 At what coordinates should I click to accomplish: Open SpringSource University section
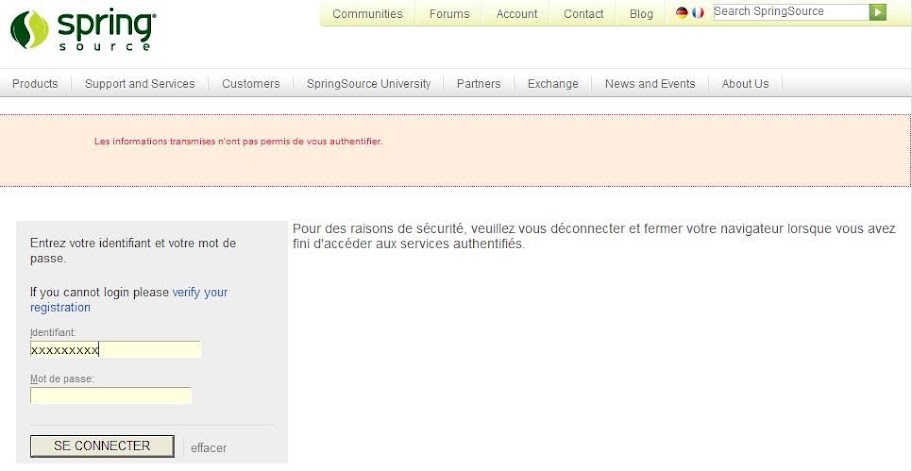pyautogui.click(x=369, y=84)
